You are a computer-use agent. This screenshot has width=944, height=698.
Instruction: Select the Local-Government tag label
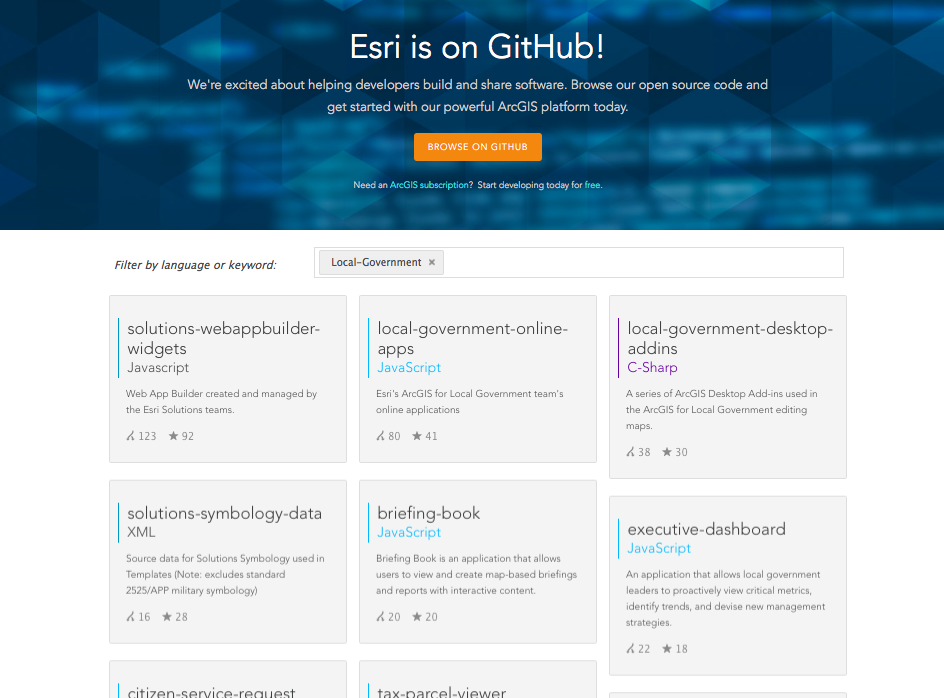click(x=376, y=263)
